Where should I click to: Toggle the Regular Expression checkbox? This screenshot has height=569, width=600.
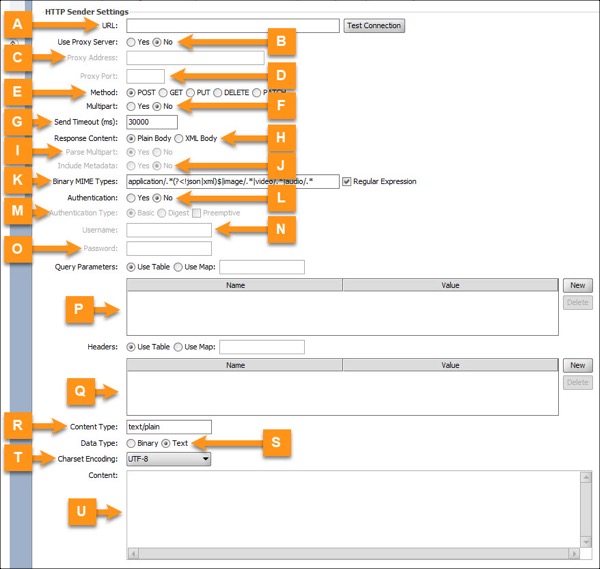tap(347, 182)
